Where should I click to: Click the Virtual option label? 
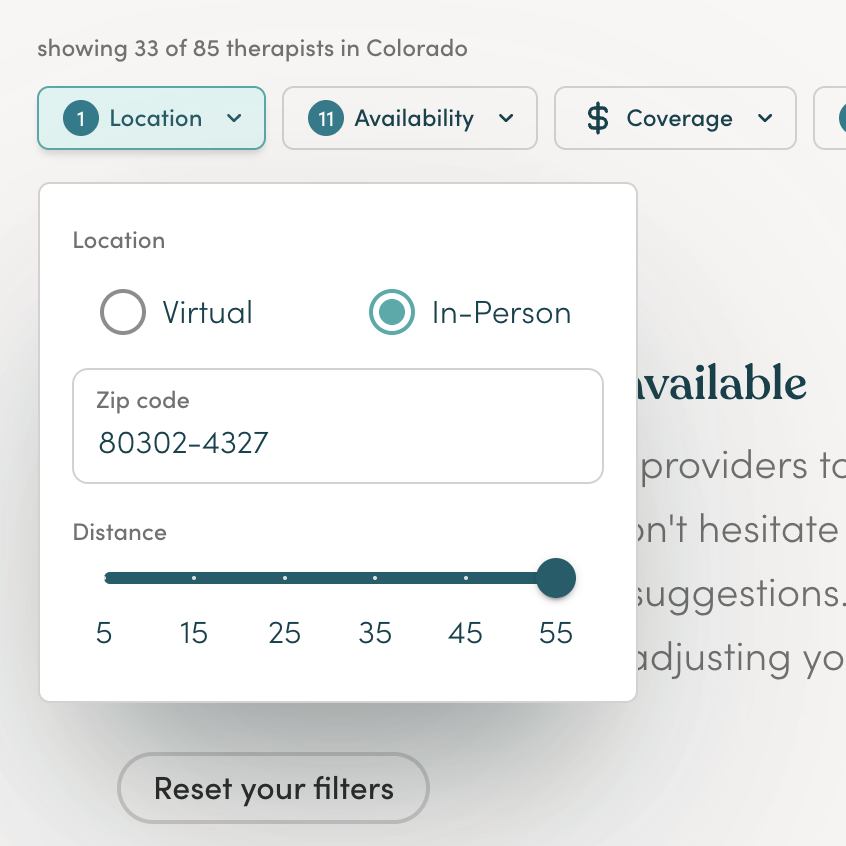208,313
